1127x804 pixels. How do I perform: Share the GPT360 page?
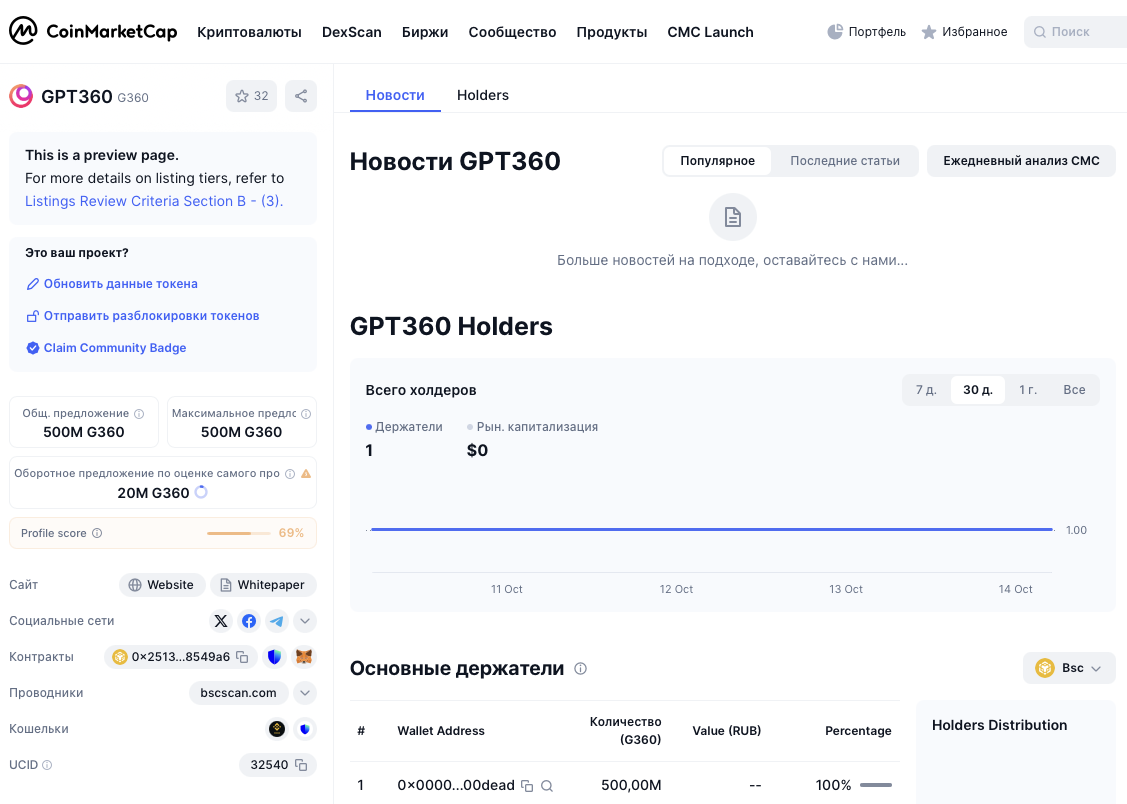pos(301,96)
